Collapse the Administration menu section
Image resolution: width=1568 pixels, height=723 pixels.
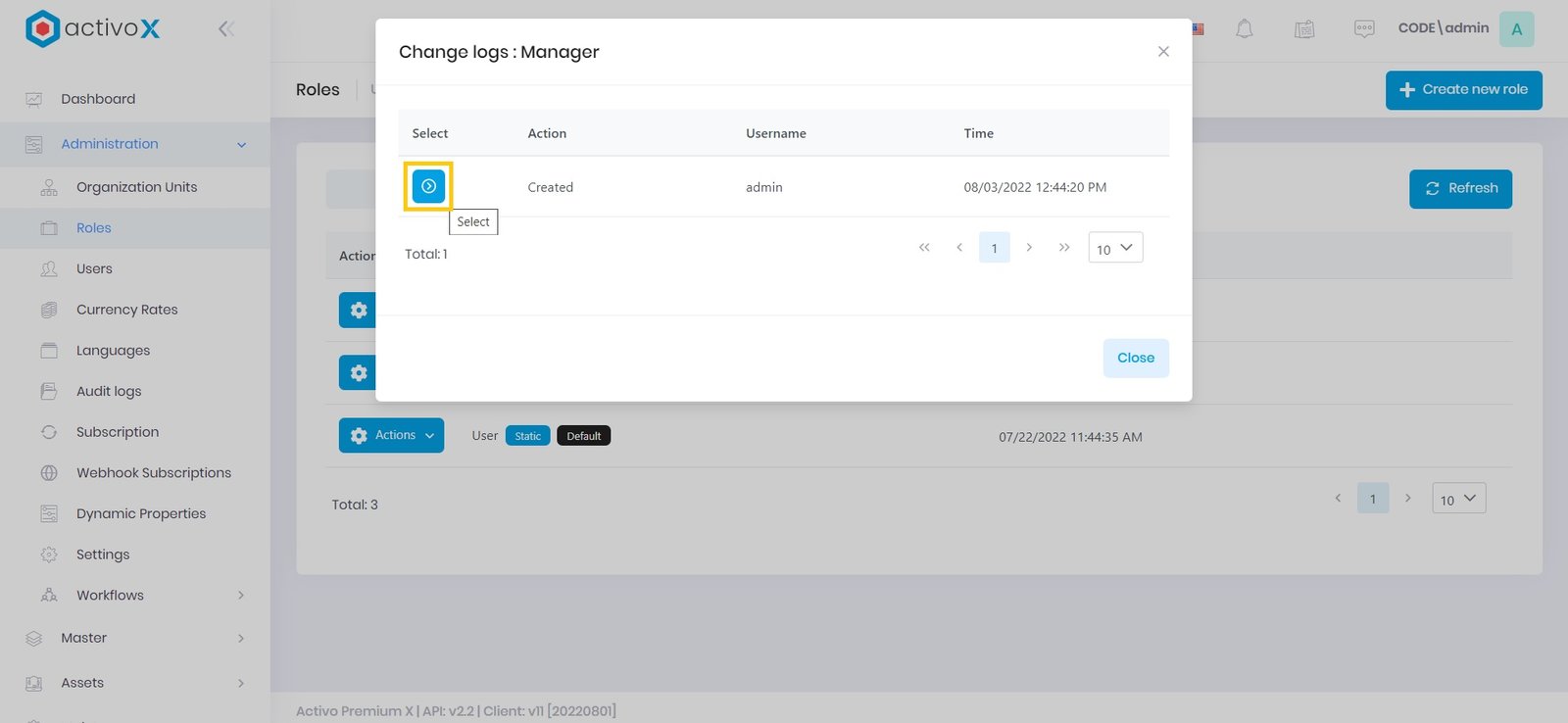(x=241, y=145)
